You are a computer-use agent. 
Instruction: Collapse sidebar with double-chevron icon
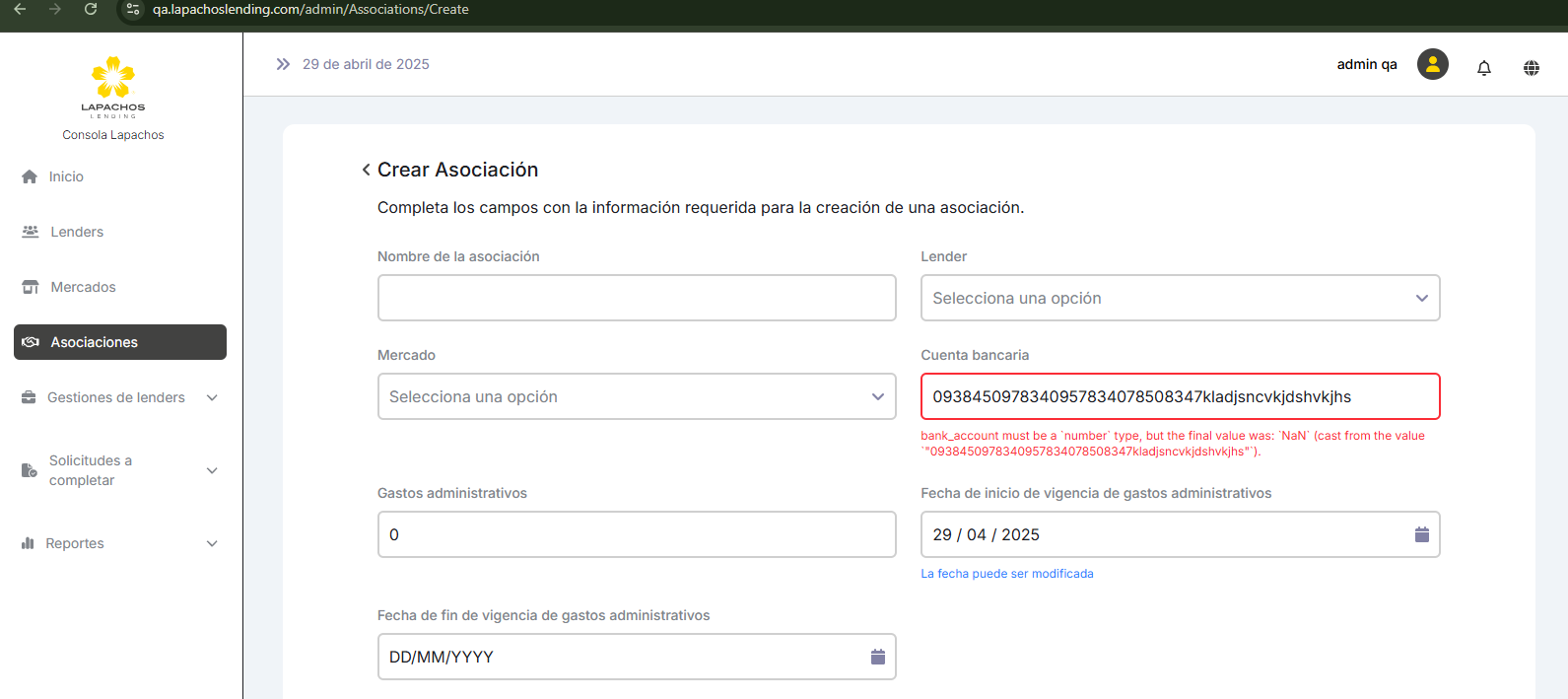point(283,64)
